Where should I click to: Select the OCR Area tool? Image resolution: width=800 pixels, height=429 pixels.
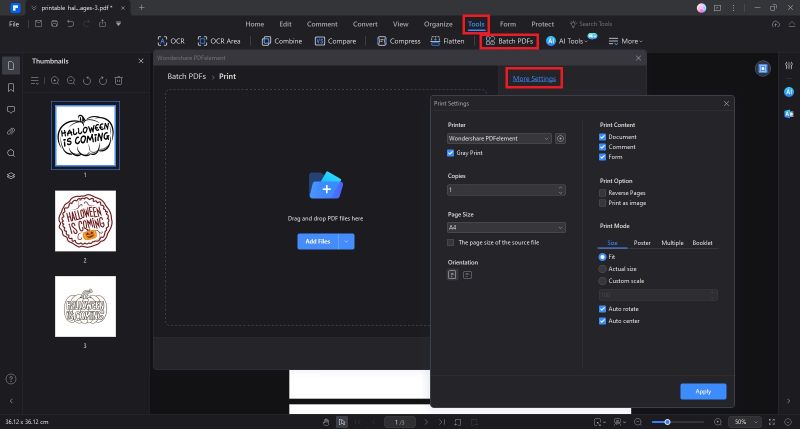click(x=219, y=41)
